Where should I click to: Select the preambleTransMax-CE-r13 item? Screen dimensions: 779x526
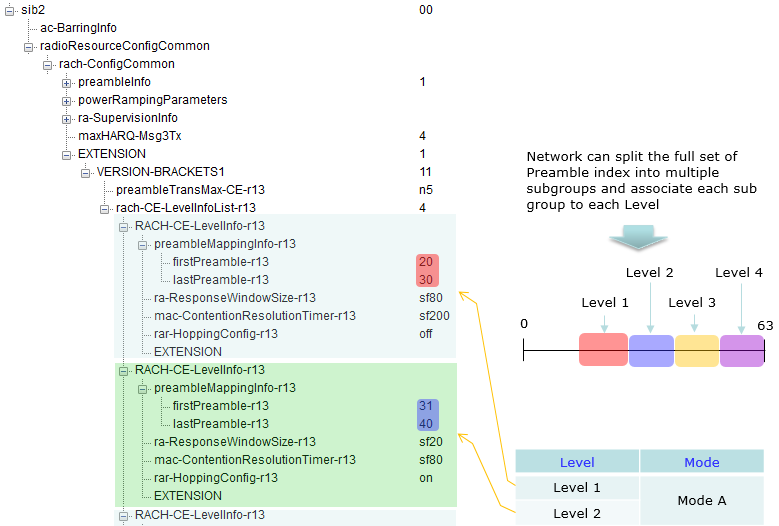[190, 190]
